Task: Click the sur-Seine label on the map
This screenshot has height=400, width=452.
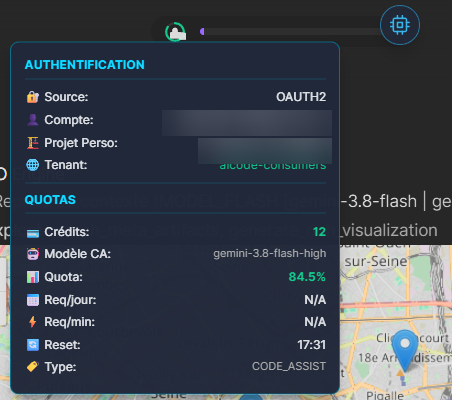Action: click(376, 262)
